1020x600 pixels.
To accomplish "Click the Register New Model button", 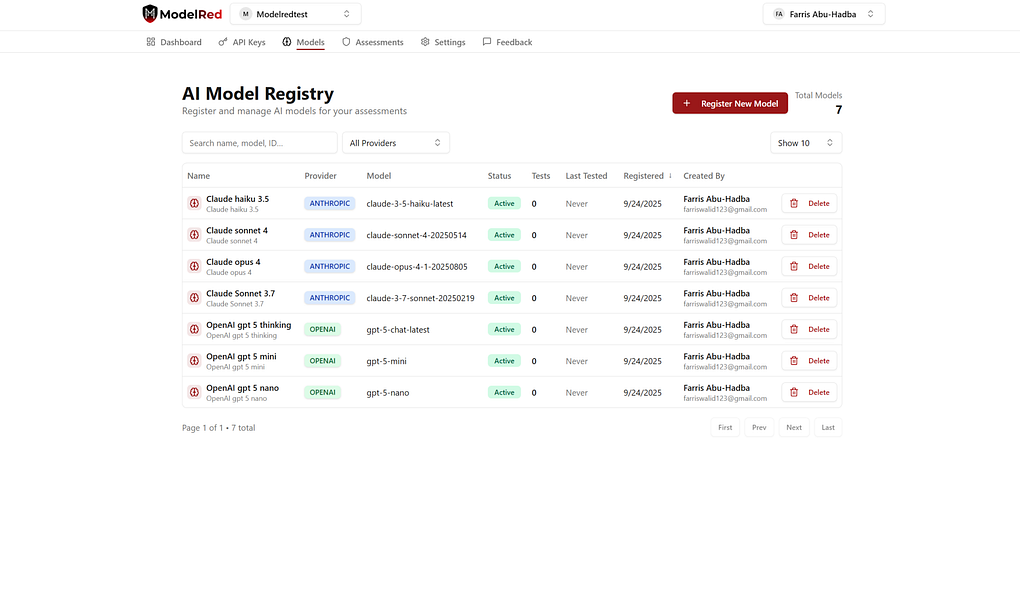I will (x=730, y=103).
